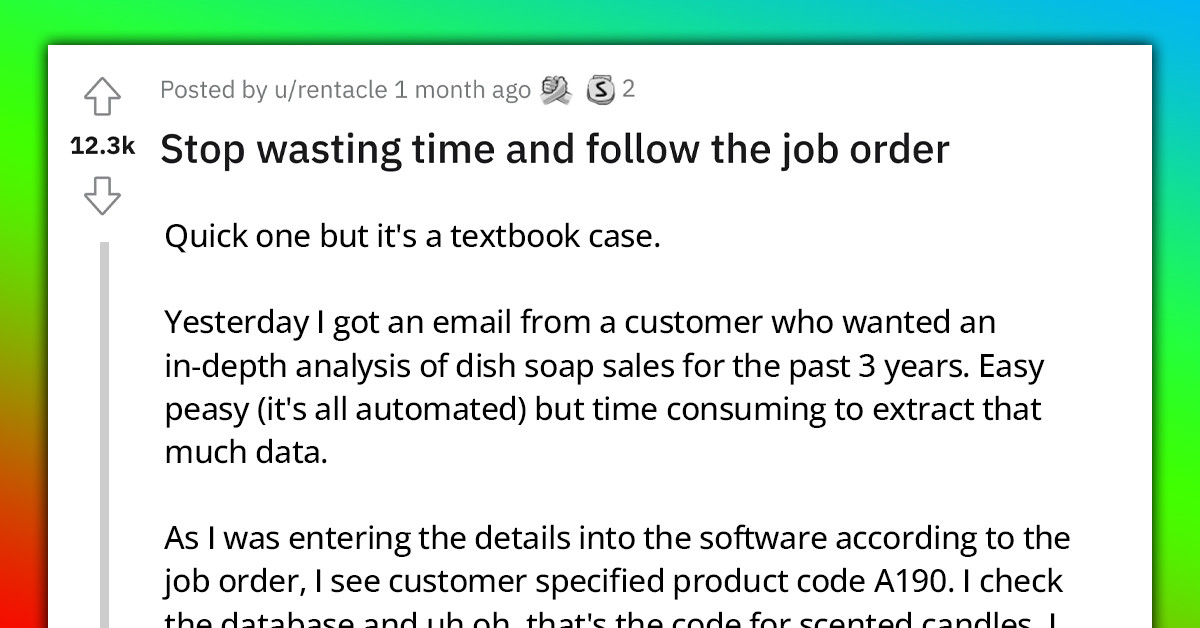This screenshot has width=1200, height=628.
Task: Click the award count "2" beside the Silver award
Action: (629, 89)
